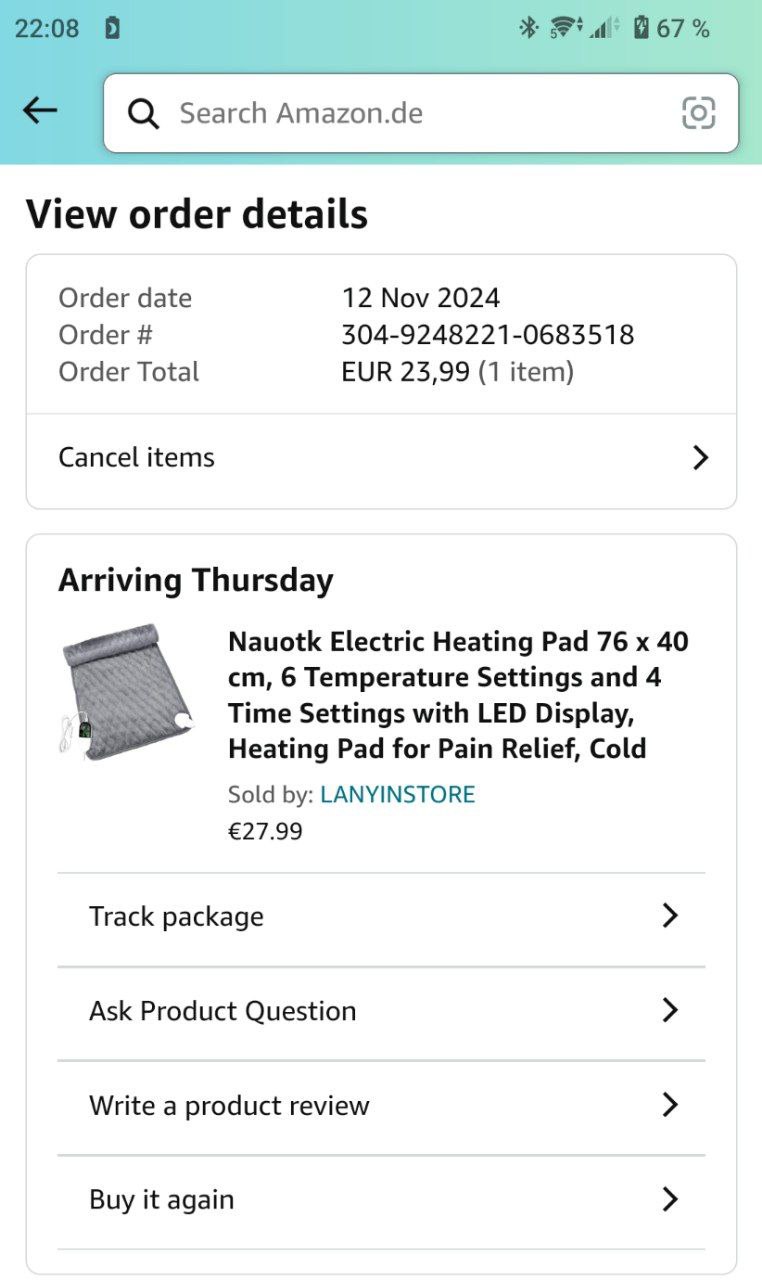Tap the mobile signal strength icon
This screenshot has width=762, height=1280.
(x=604, y=28)
